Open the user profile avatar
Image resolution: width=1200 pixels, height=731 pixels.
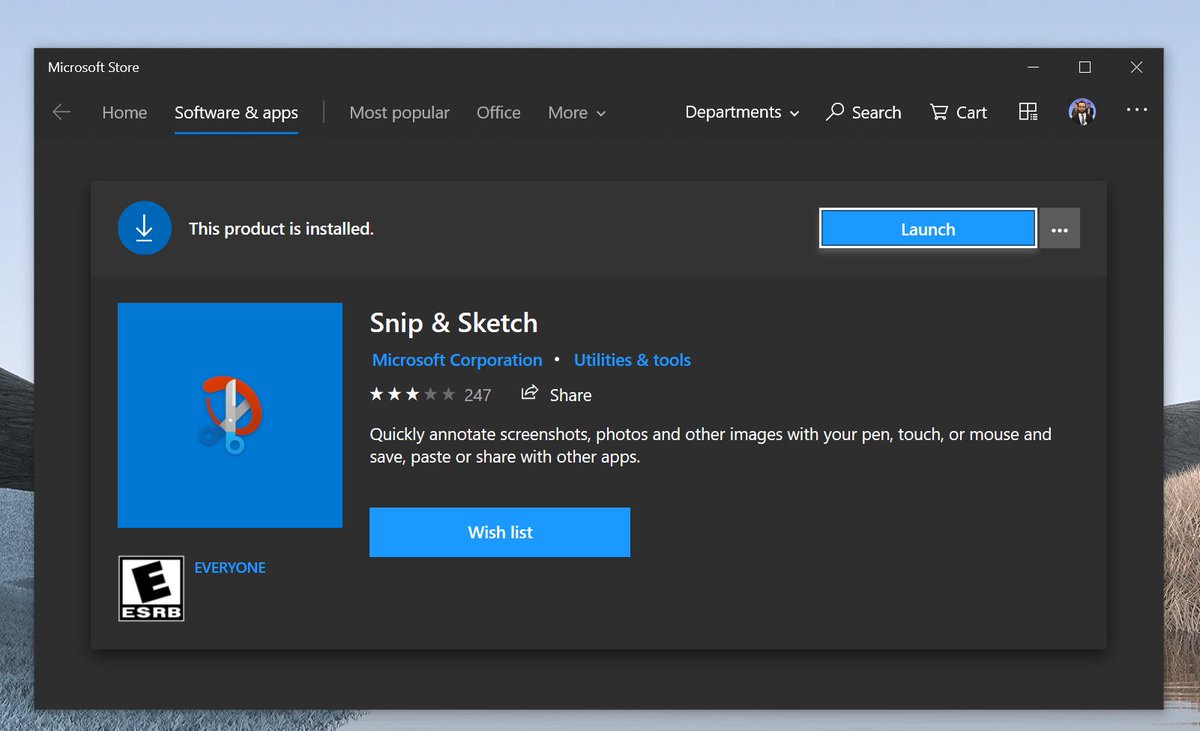[x=1082, y=112]
